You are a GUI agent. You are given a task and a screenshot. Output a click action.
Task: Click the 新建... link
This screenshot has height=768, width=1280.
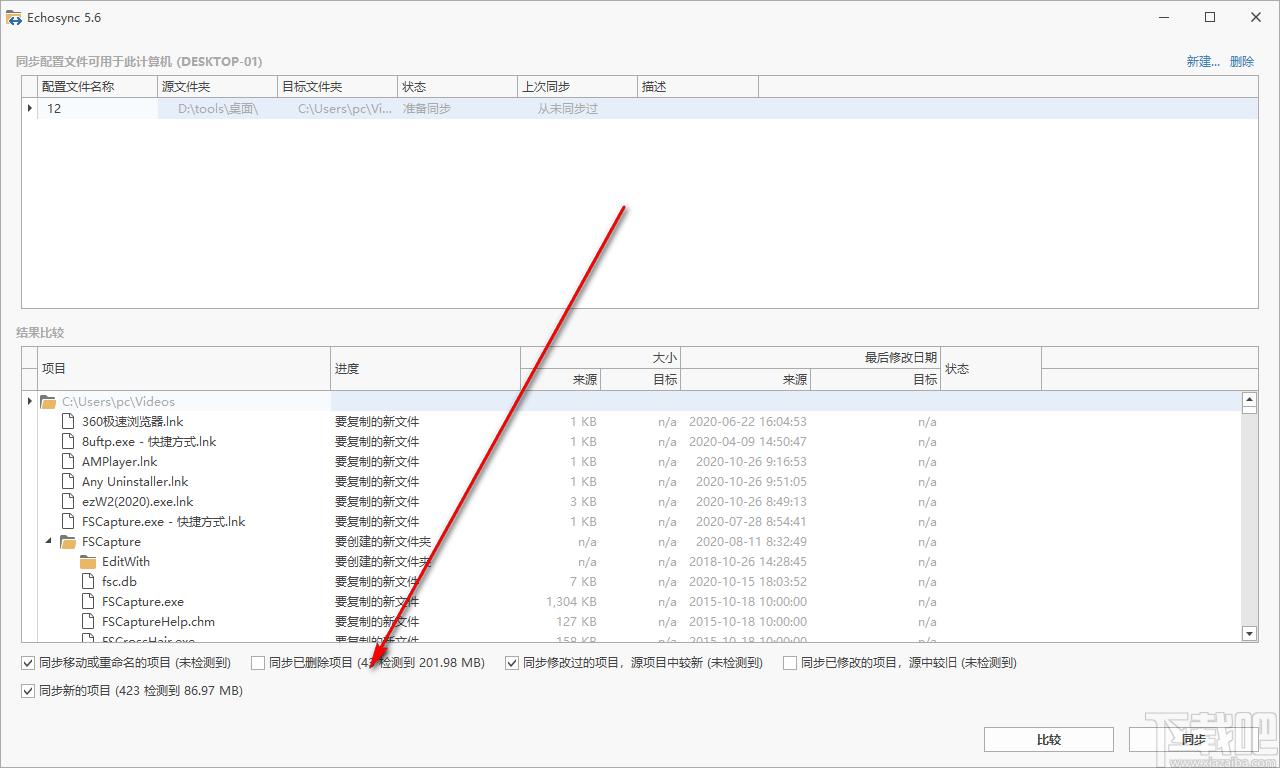coord(1203,61)
